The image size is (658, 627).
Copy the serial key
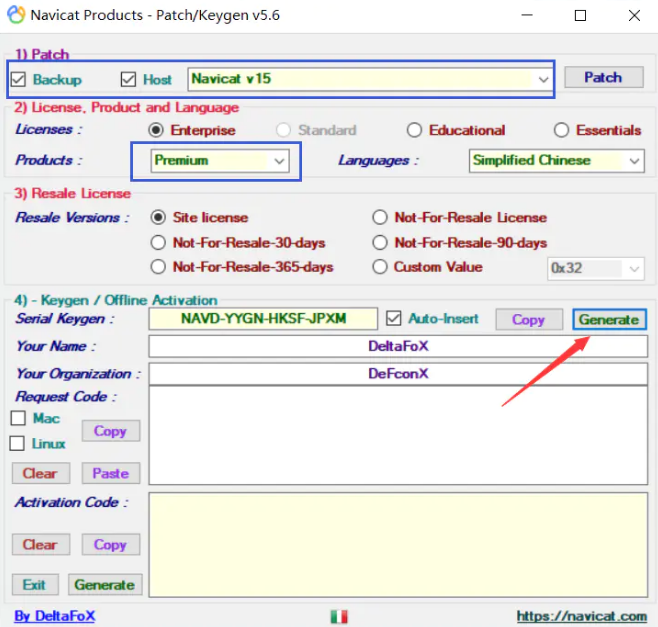pyautogui.click(x=529, y=320)
